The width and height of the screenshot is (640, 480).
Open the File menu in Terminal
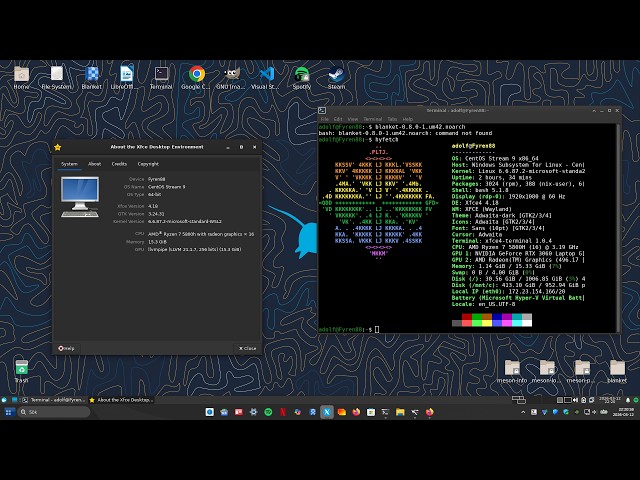click(325, 119)
